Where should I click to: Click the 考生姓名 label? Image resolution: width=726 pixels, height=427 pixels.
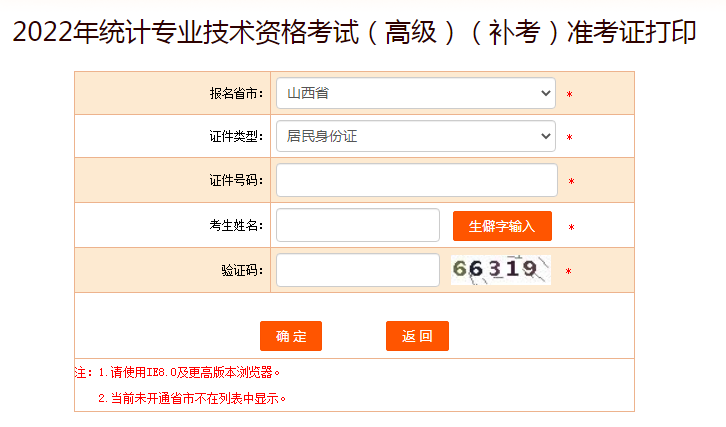point(237,225)
